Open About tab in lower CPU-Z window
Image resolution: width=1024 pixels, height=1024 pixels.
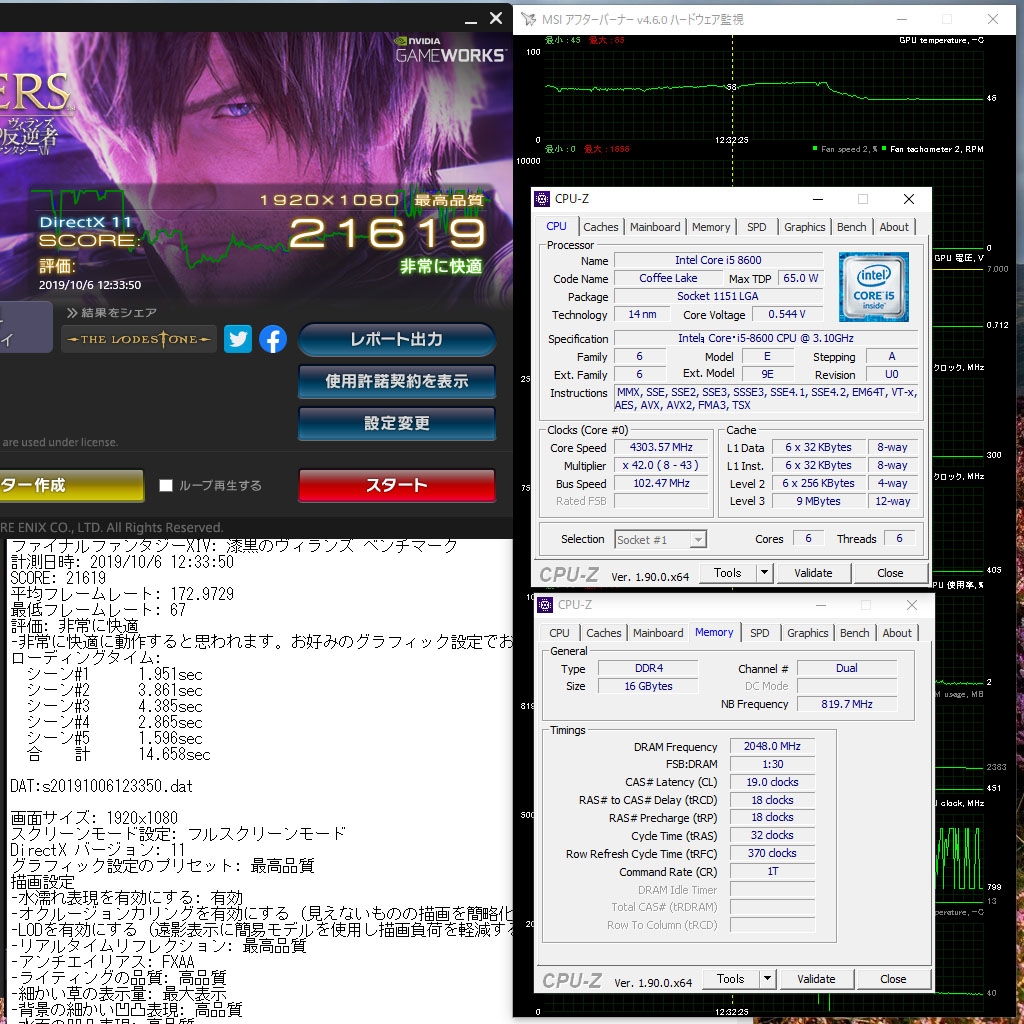coord(897,633)
